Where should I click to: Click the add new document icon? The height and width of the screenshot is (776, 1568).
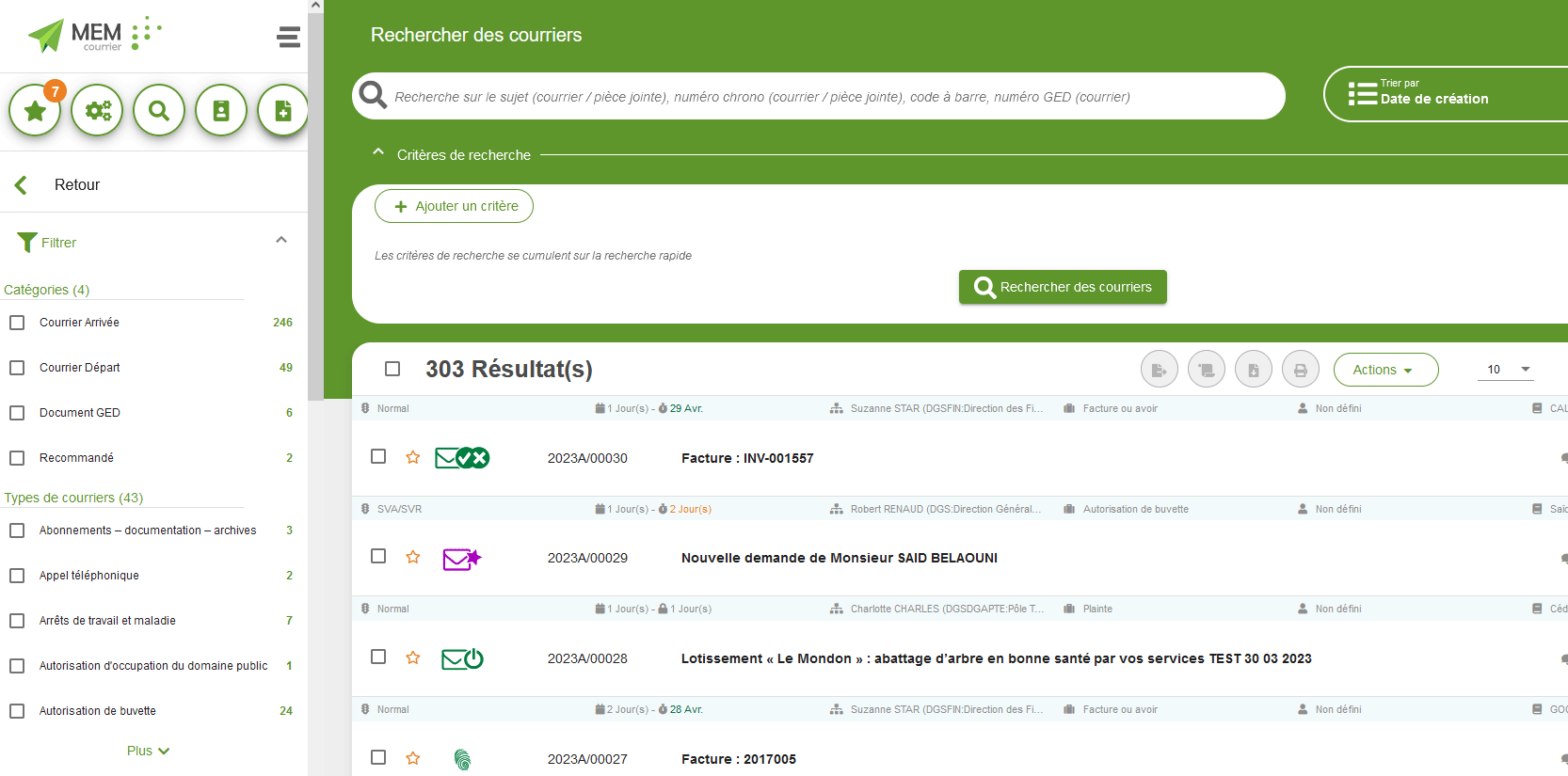click(x=282, y=111)
